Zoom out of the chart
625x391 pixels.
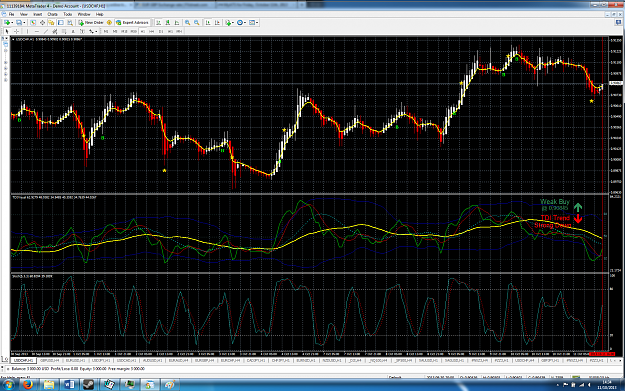tap(197, 23)
